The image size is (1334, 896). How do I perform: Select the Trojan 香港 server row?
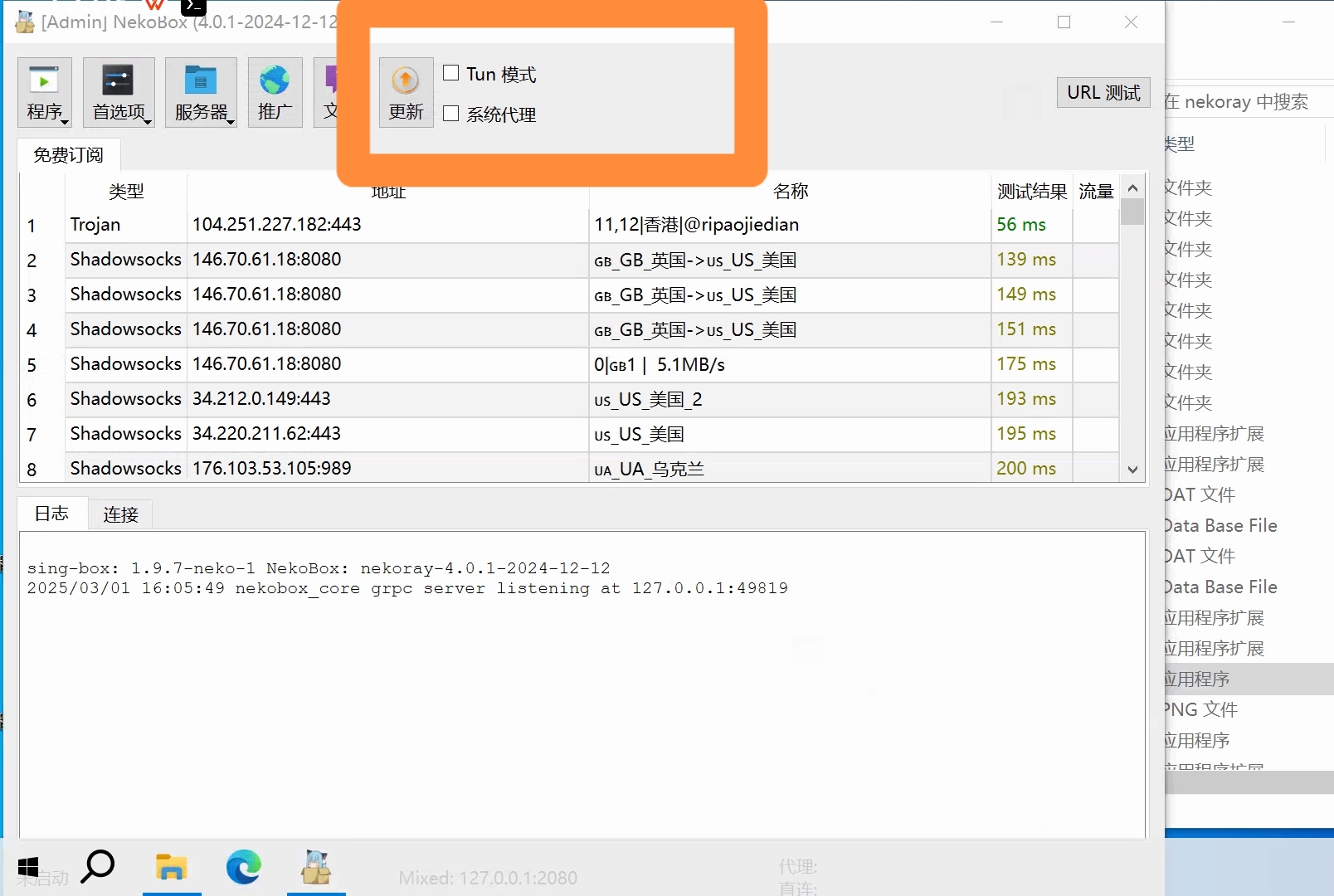[569, 225]
